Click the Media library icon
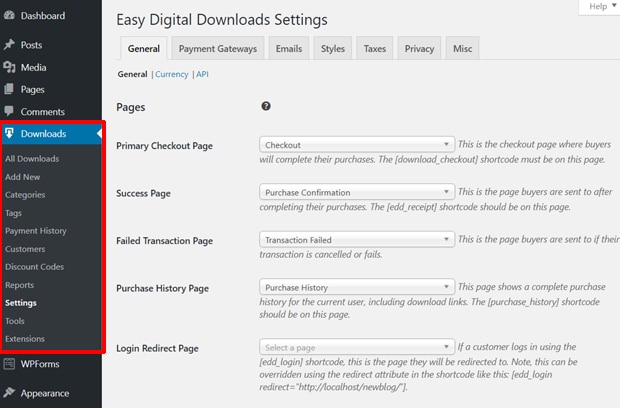 pyautogui.click(x=9, y=67)
